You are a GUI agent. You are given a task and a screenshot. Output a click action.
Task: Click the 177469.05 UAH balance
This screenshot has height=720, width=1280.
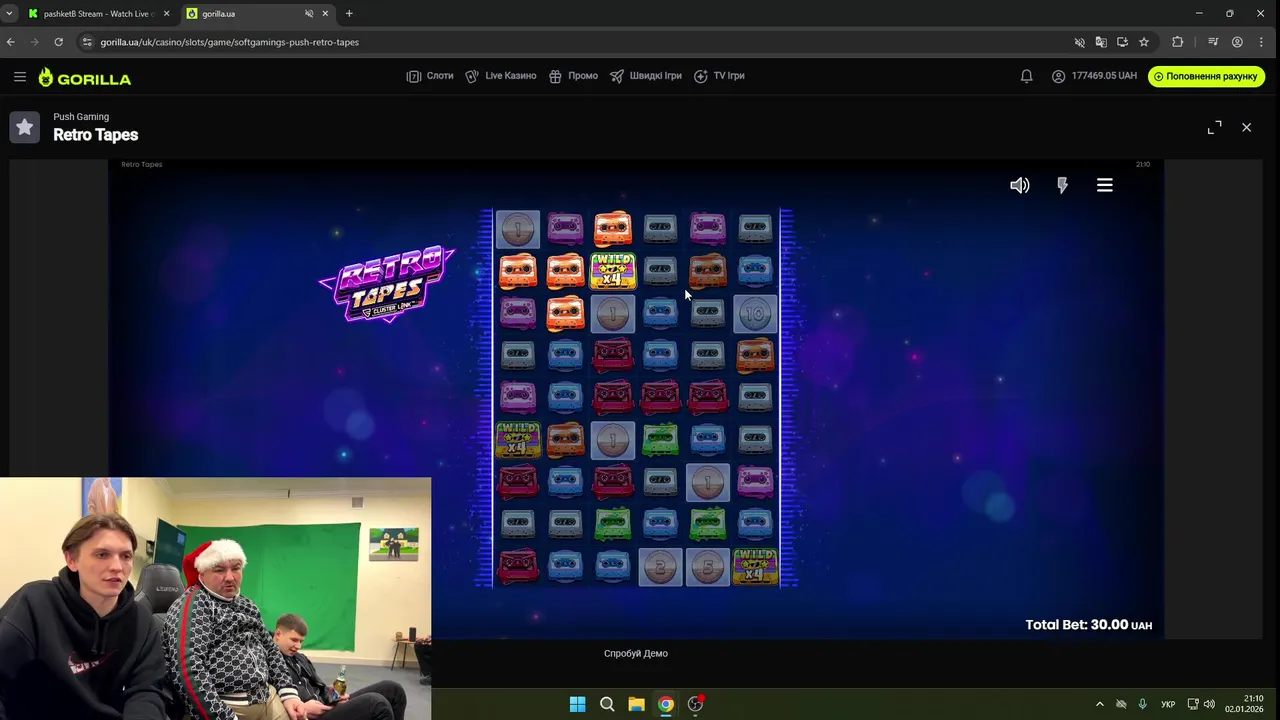[1104, 76]
